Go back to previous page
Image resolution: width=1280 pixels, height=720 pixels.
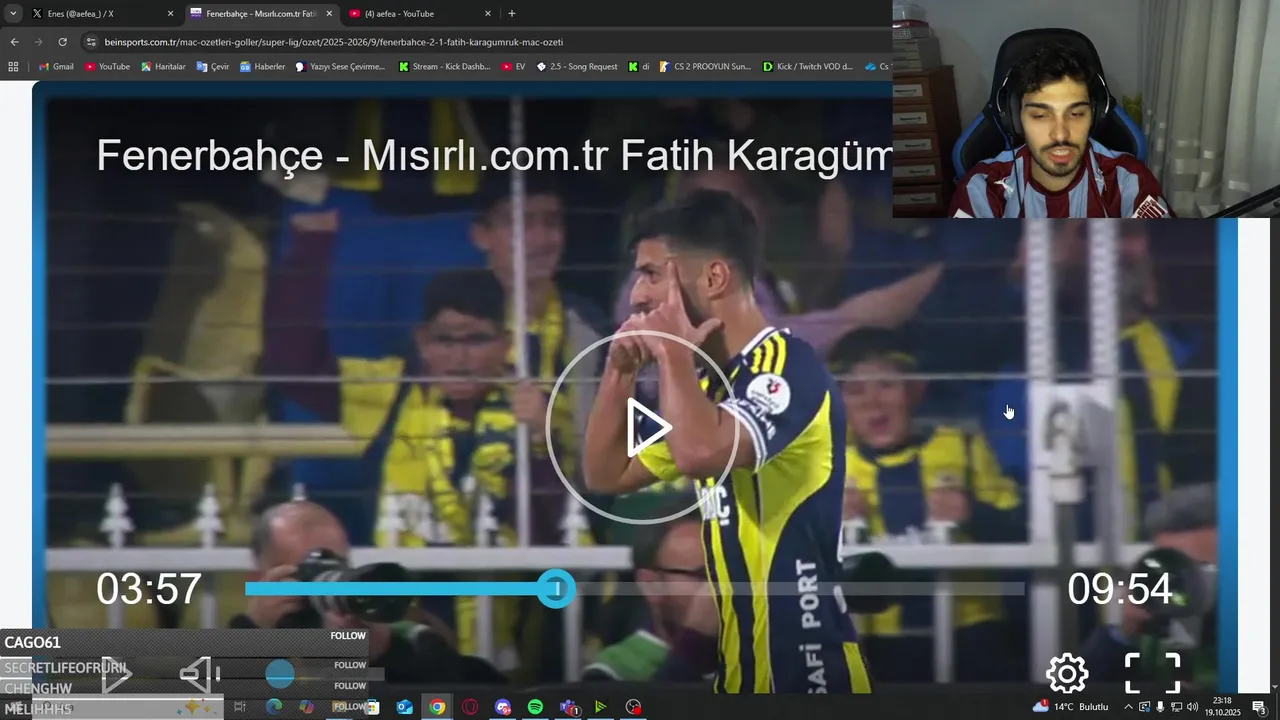(x=14, y=42)
